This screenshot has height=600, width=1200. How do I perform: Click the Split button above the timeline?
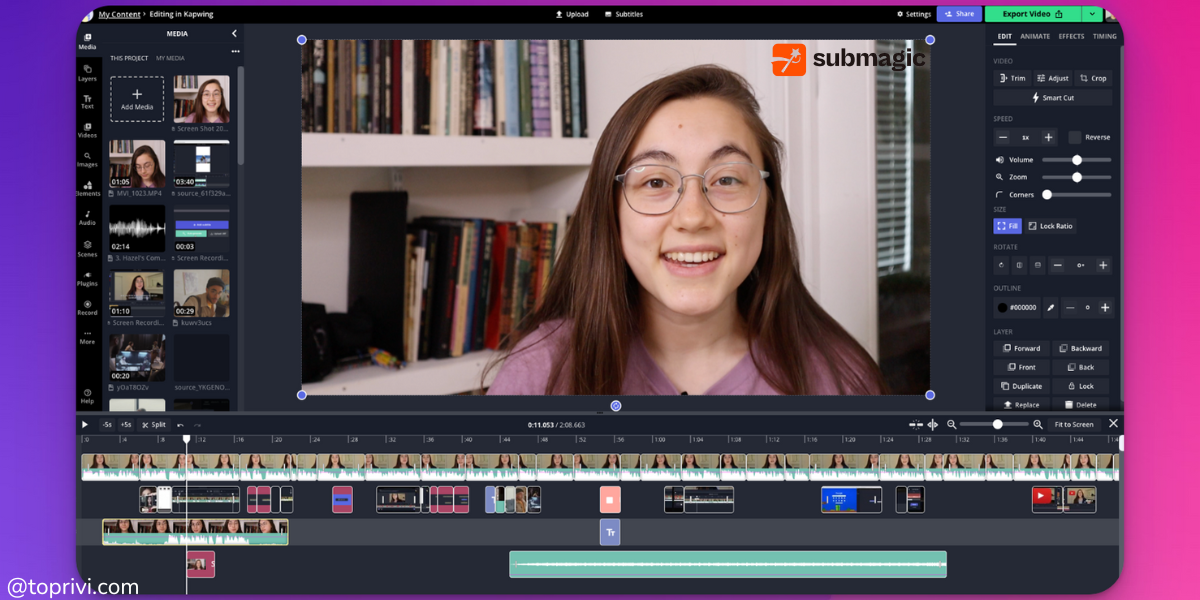(153, 424)
